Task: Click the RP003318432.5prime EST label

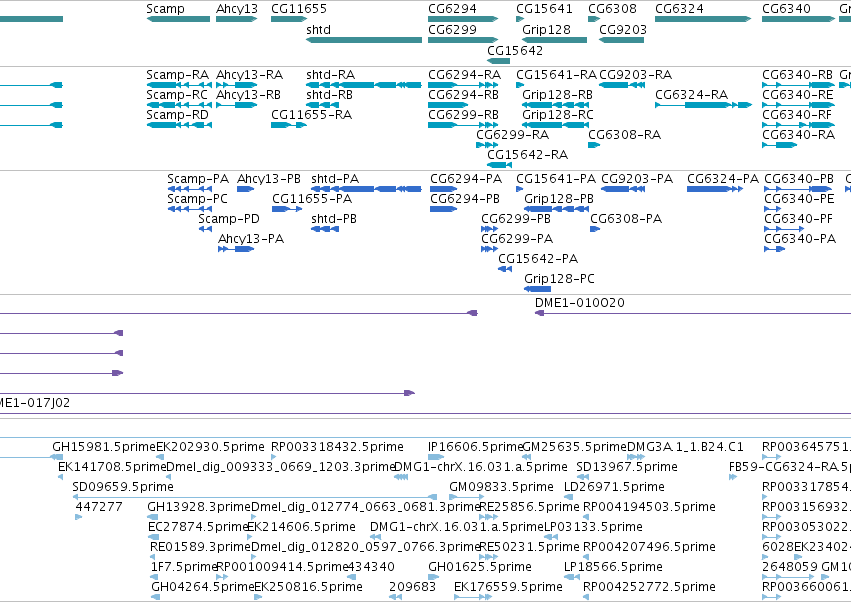Action: [x=337, y=447]
